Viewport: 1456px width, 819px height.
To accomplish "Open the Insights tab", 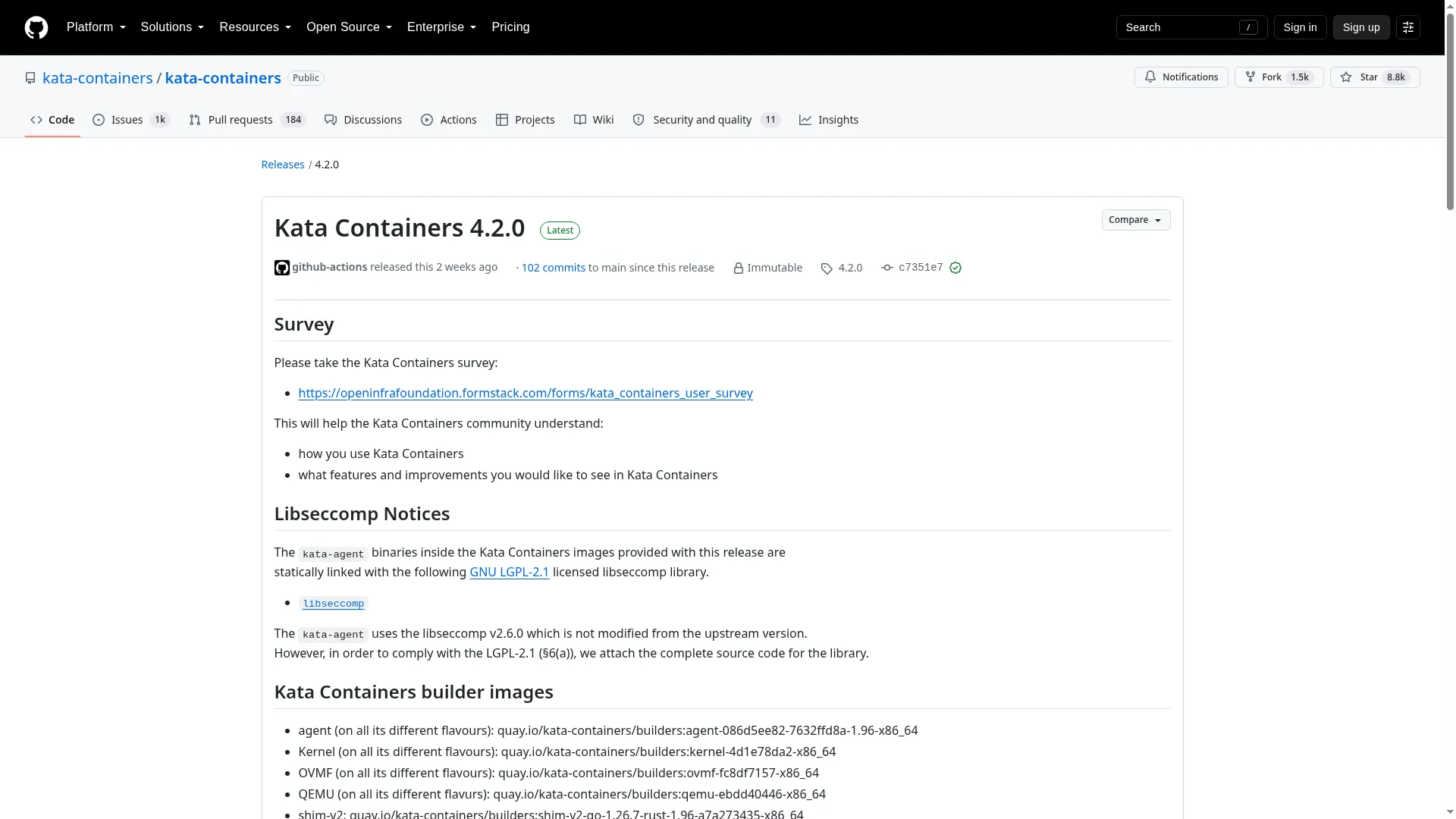I will coord(829,120).
